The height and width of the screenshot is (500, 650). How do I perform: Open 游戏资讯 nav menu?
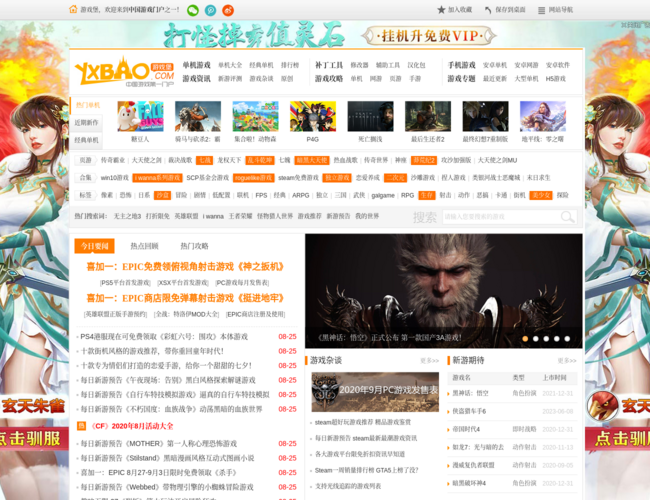[x=196, y=78]
